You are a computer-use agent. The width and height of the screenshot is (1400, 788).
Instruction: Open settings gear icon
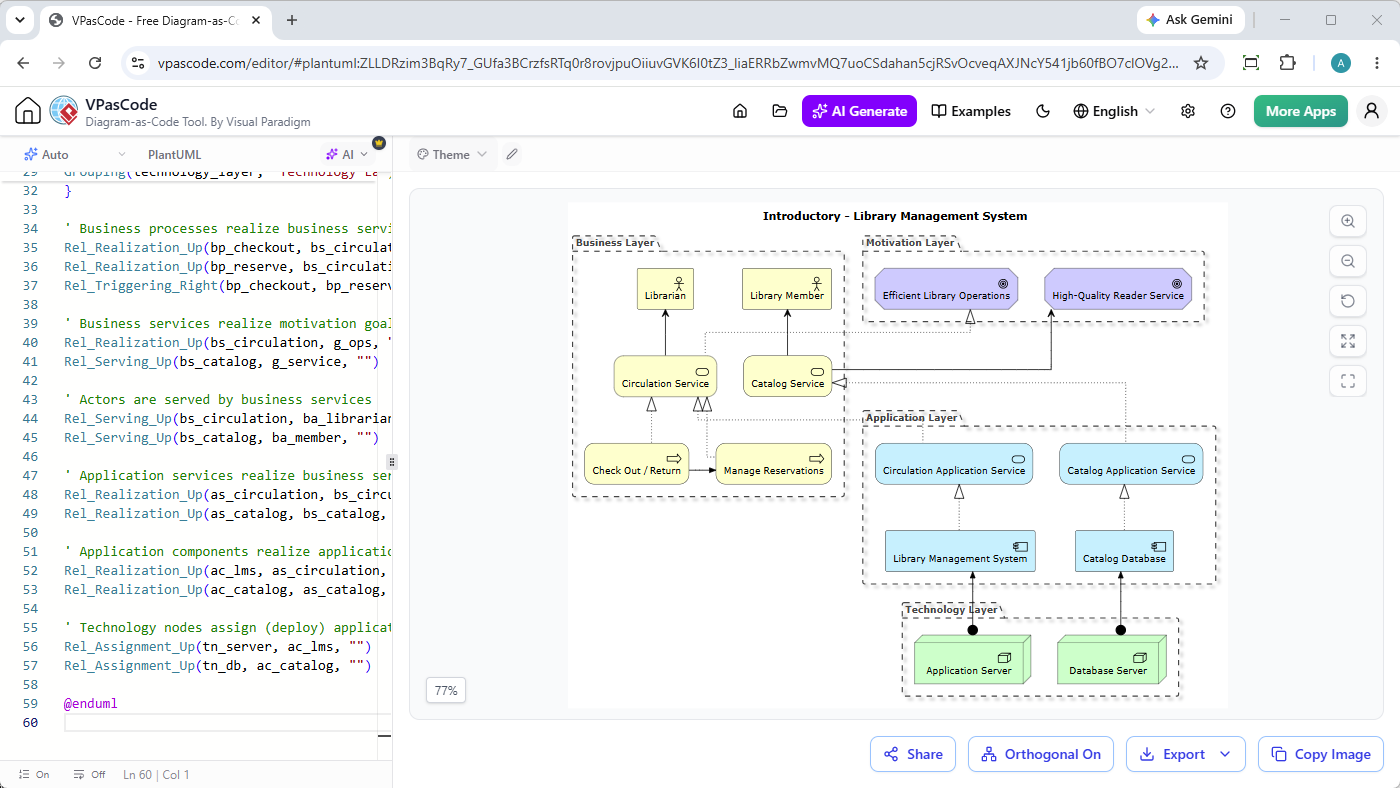tap(1188, 111)
